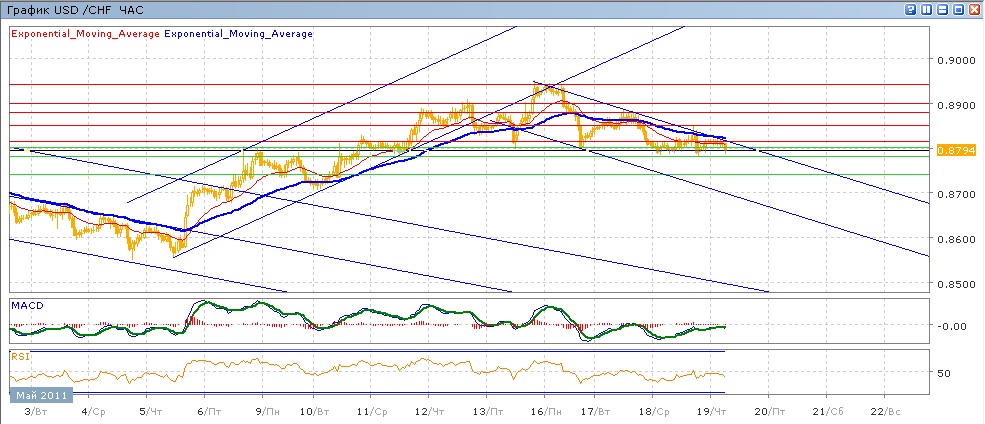Click the '11/Ср' date label
985x424 pixels.
click(x=373, y=412)
